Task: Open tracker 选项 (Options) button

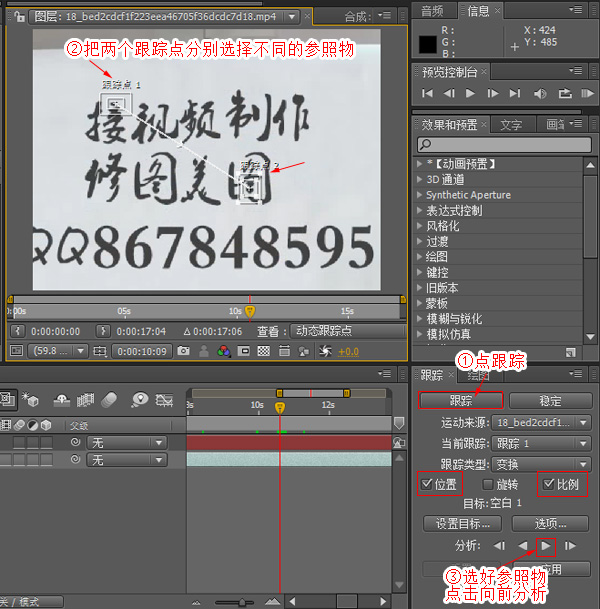Action: point(550,524)
